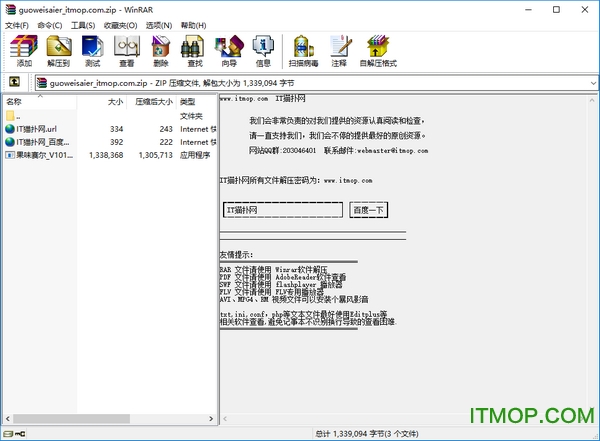Click comment pane left scroll arrow
Viewport: 600px width, 441px height.
(x=225, y=419)
